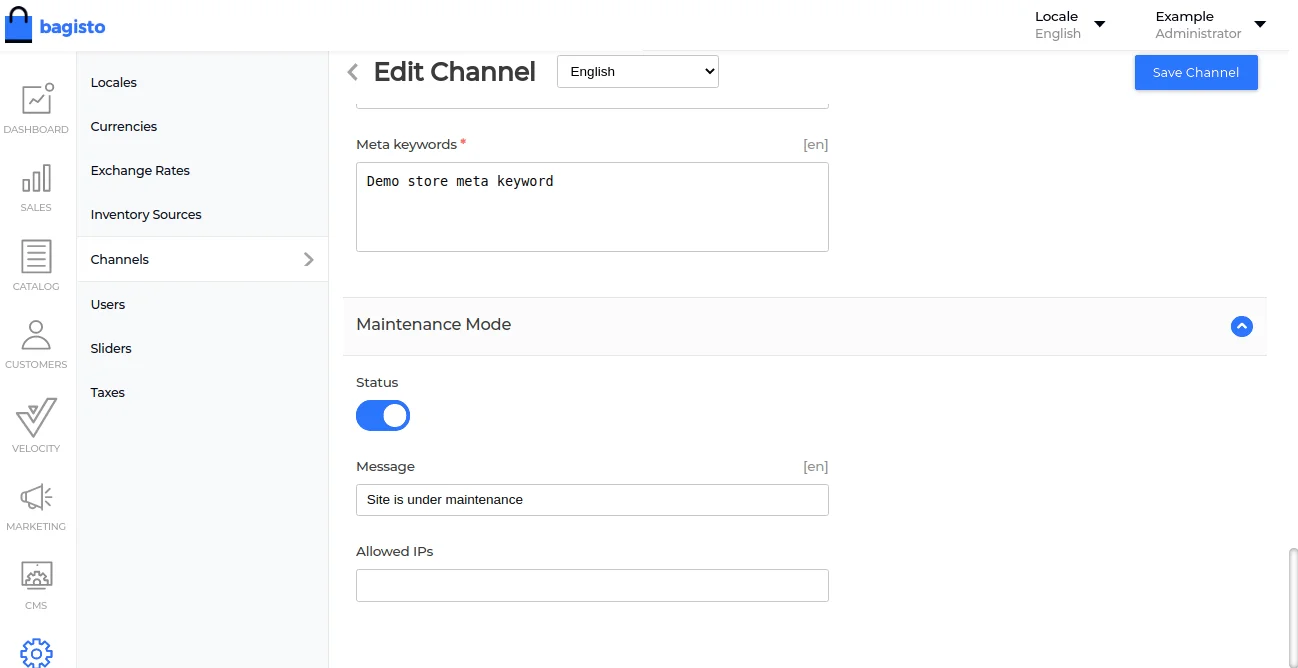Open the Dashboard icon in sidebar
Screen dimensions: 1298x668
tap(36, 100)
